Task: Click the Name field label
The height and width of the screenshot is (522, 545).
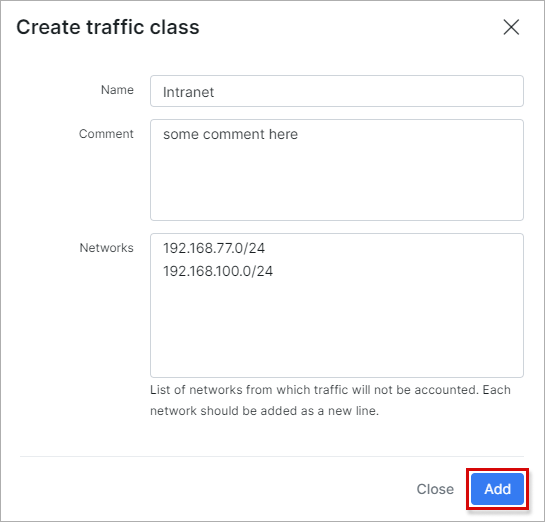Action: (x=117, y=90)
